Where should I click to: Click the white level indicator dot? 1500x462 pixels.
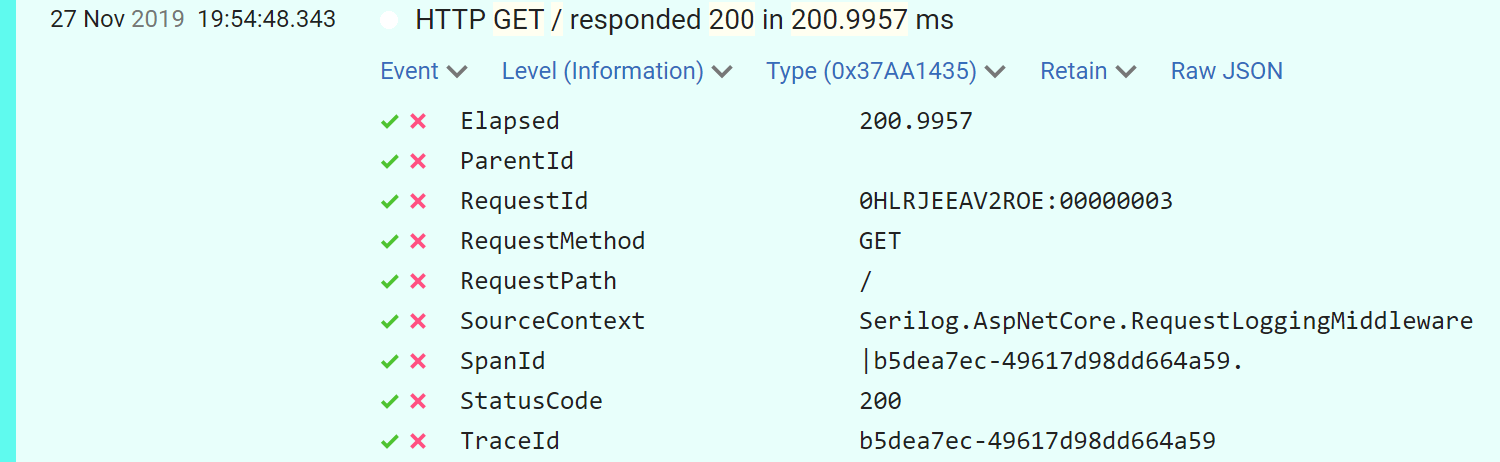(389, 21)
